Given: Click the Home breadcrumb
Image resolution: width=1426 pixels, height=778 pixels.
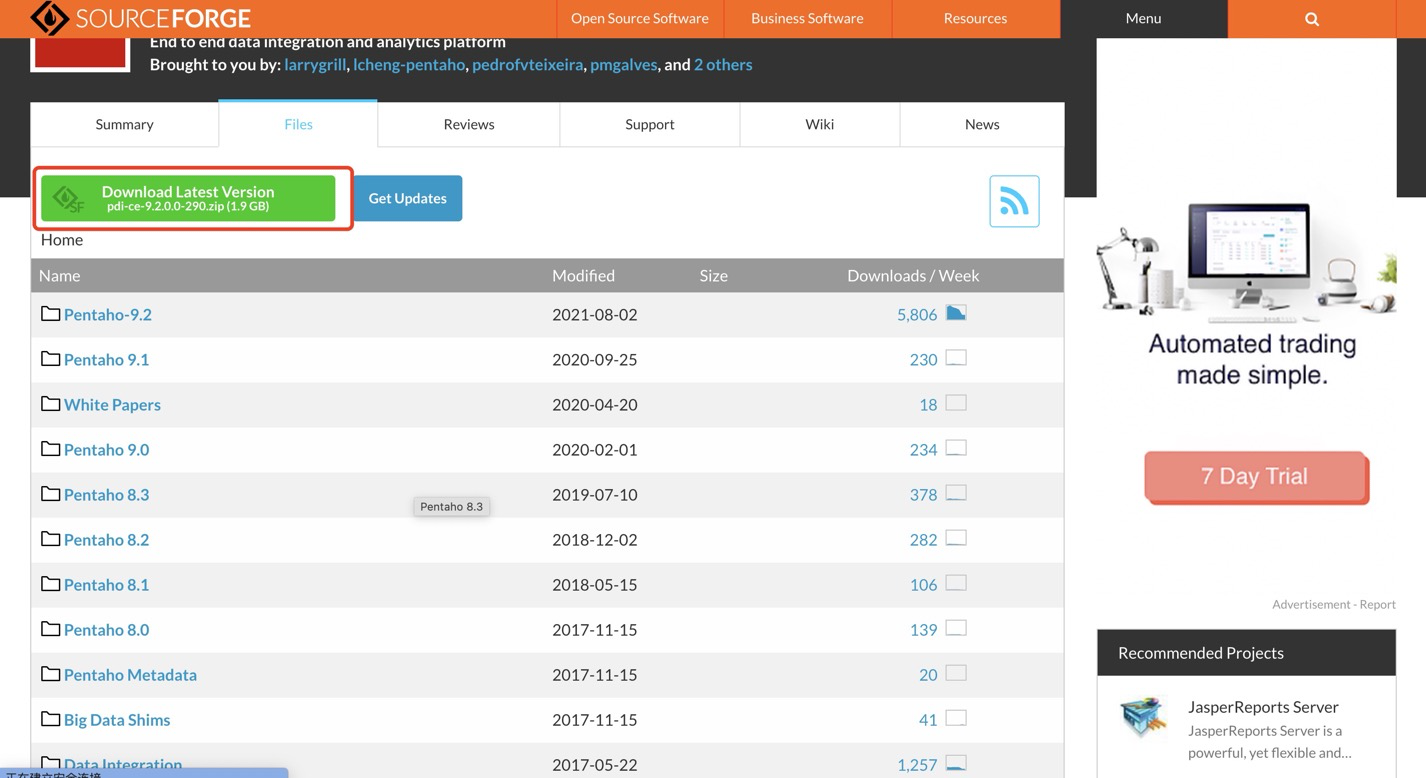Looking at the screenshot, I should coord(62,240).
